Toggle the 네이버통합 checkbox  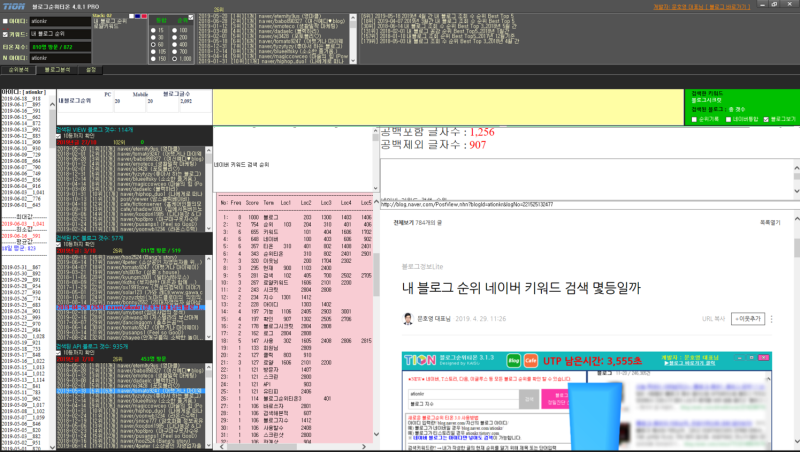point(729,119)
